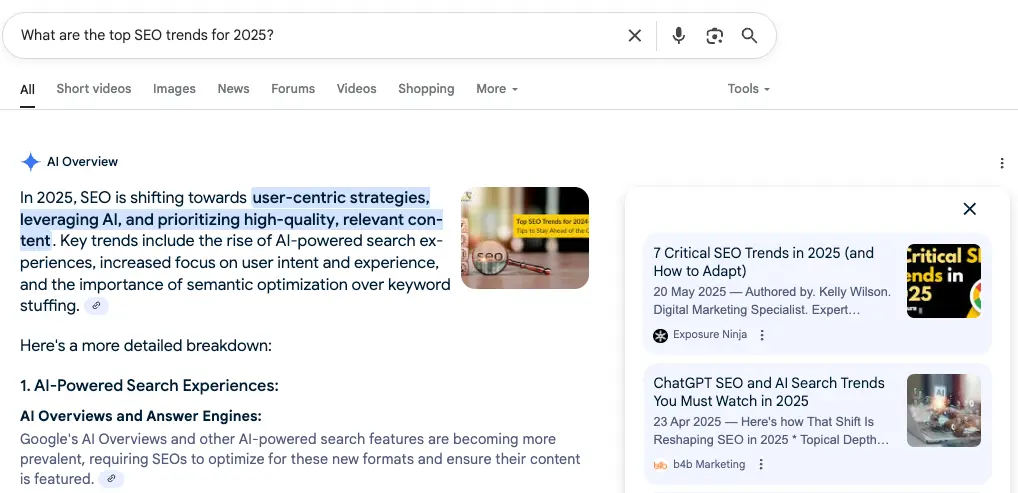Open 'ChatGPT SEO and AI Search Trends' link
This screenshot has width=1018, height=493.
[769, 392]
